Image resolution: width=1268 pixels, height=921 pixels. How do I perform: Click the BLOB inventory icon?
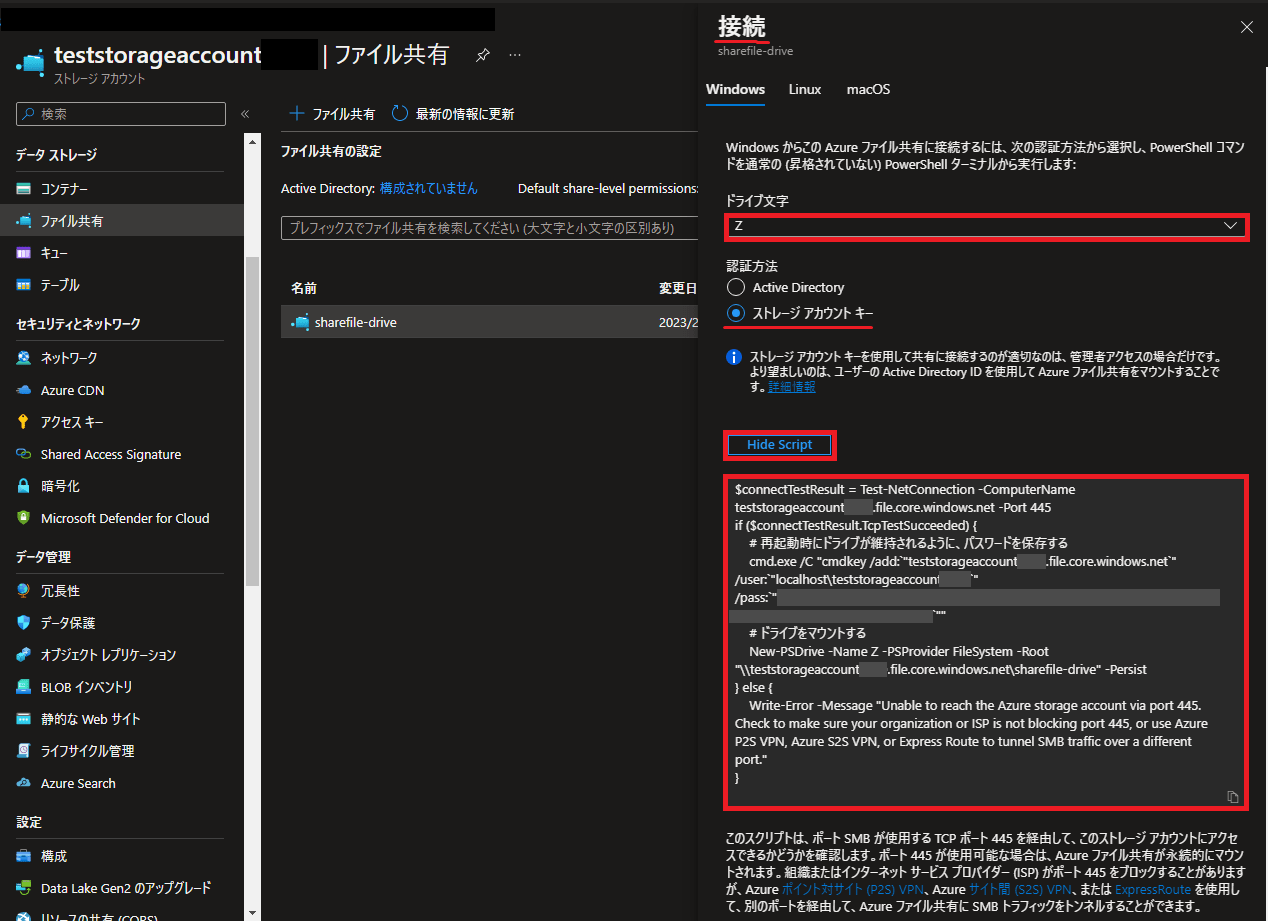click(x=24, y=687)
